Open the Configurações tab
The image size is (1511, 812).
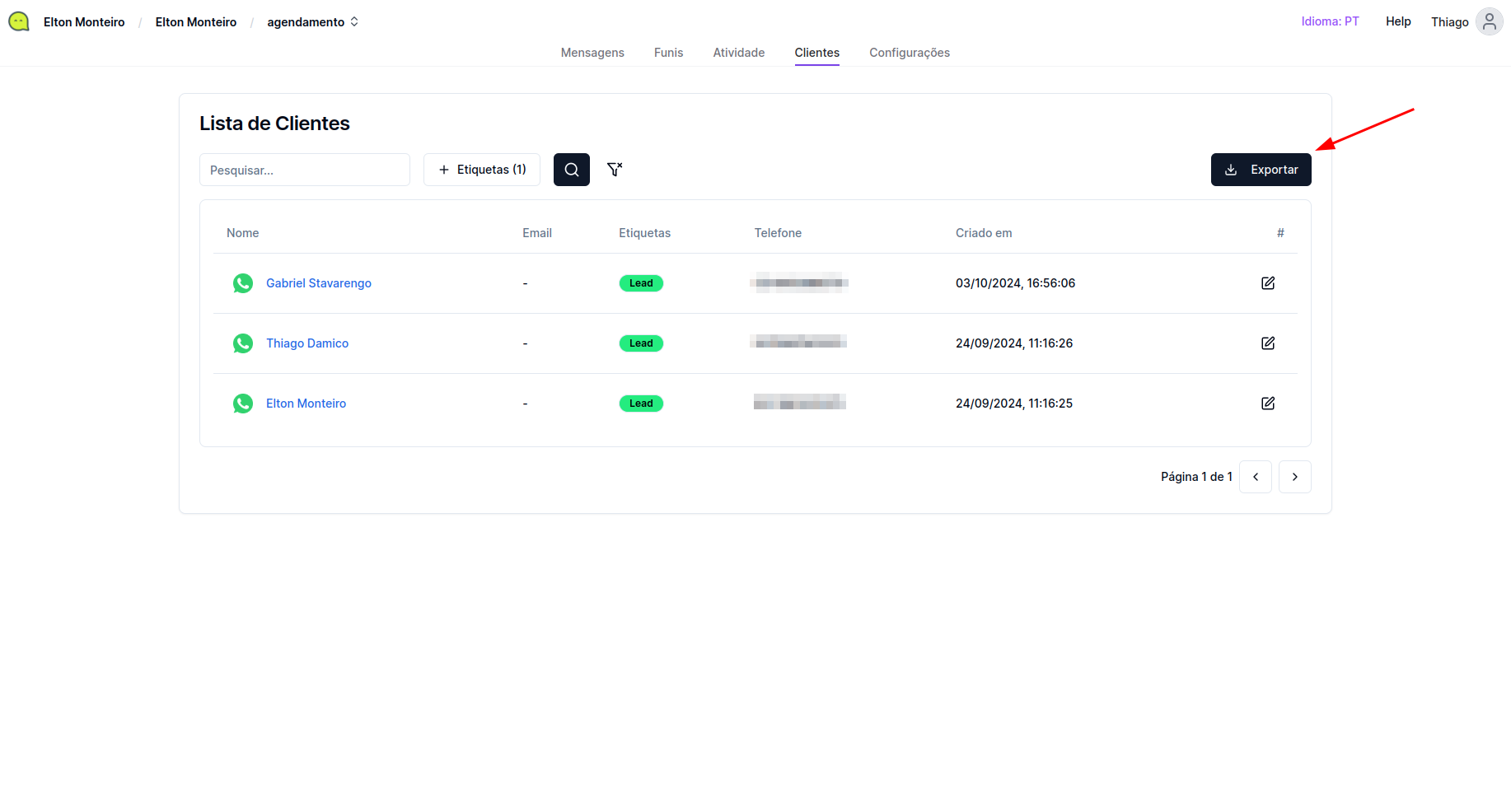pyautogui.click(x=909, y=53)
